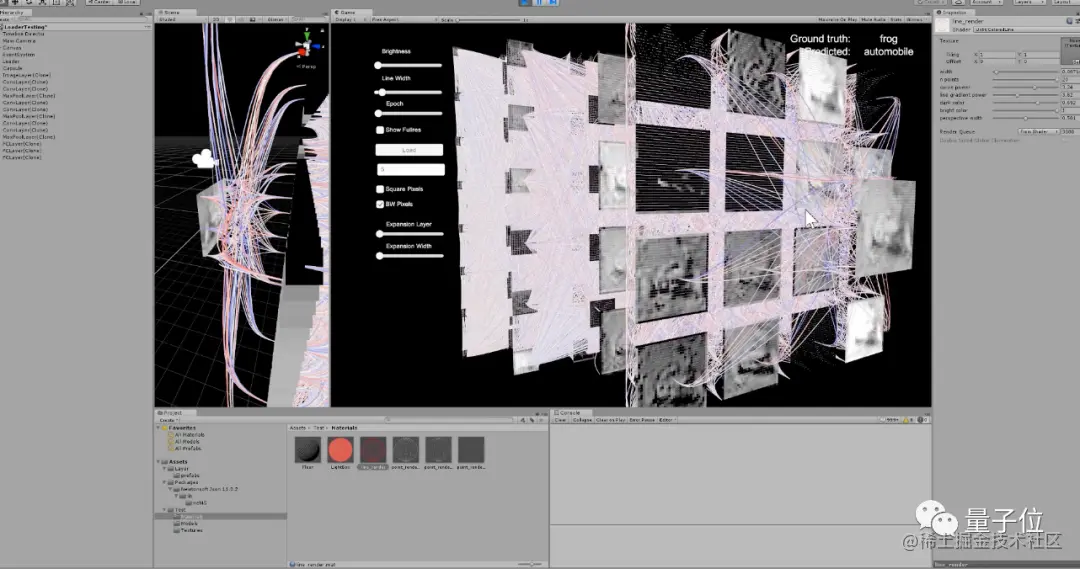Open the Free Aspect dropdown
Viewport: 1080px width, 569px height.
403,19
